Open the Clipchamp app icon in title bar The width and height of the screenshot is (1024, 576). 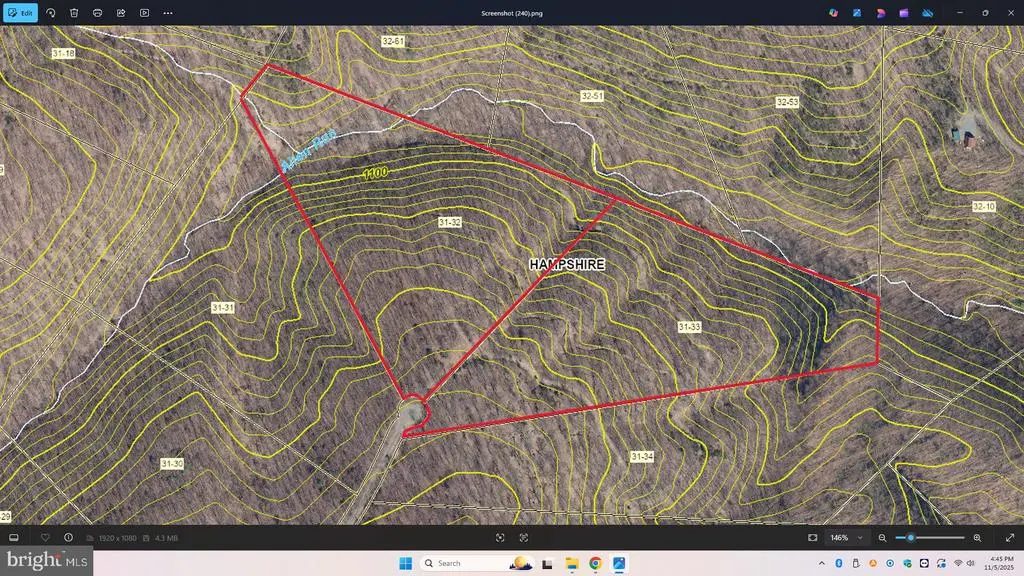click(x=881, y=13)
